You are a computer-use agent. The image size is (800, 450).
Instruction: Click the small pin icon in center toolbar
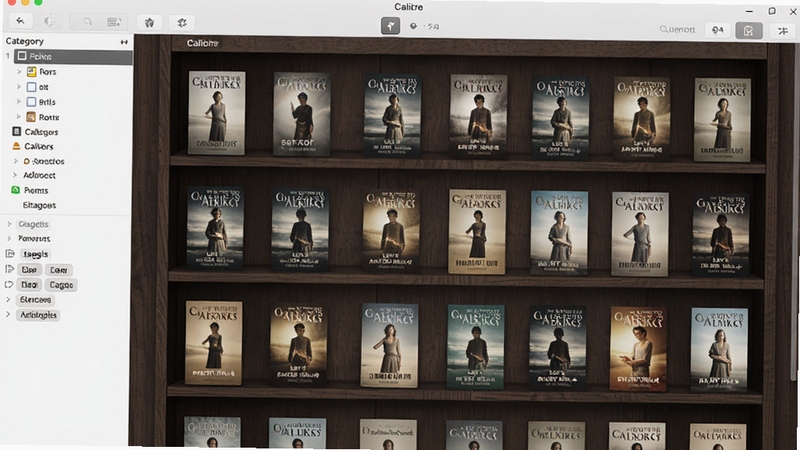click(x=413, y=26)
